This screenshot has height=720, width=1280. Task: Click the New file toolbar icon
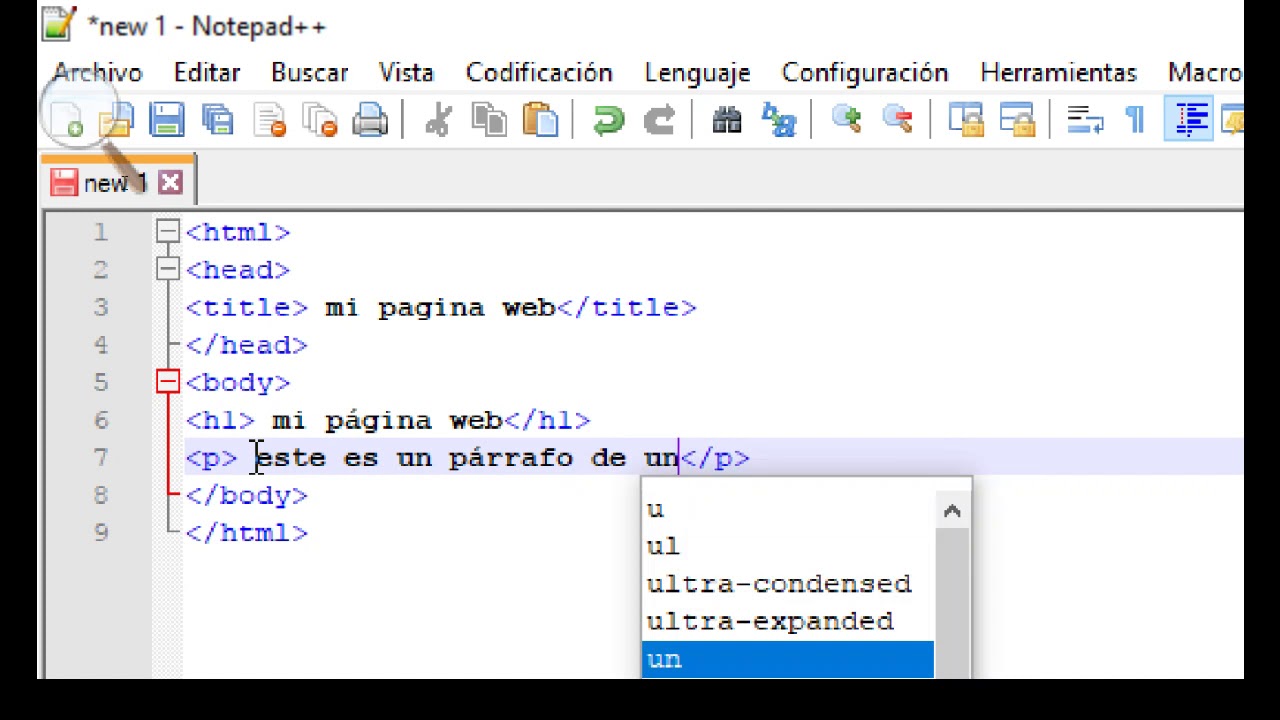(67, 120)
